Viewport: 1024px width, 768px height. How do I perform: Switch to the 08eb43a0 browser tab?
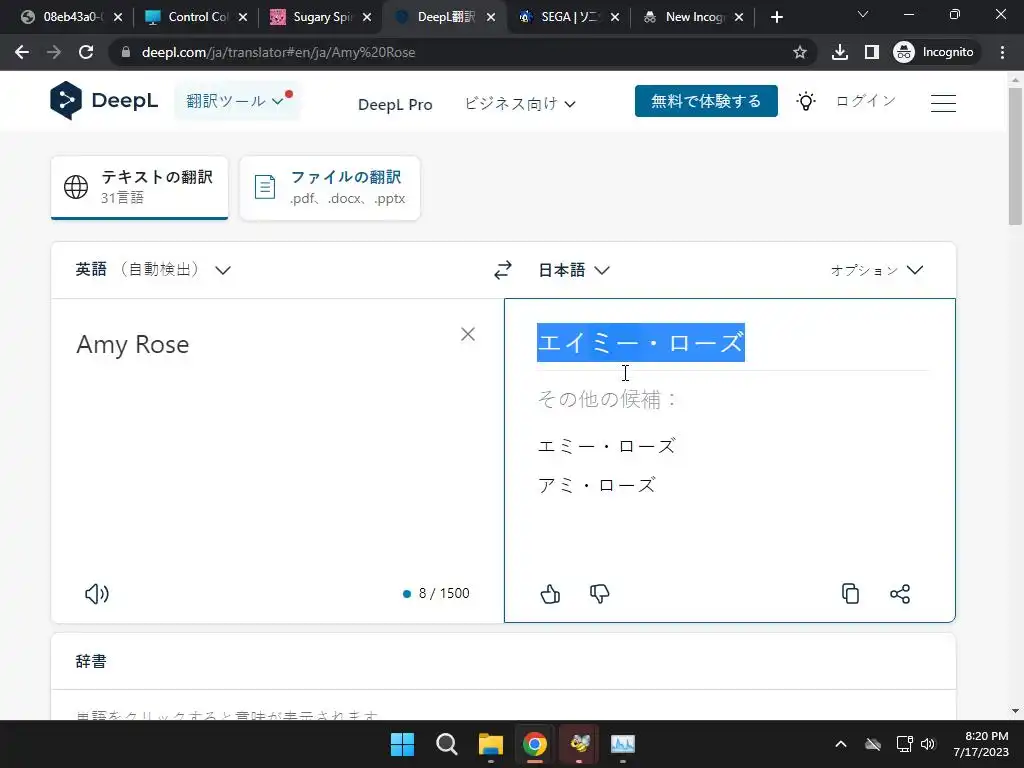[x=72, y=17]
